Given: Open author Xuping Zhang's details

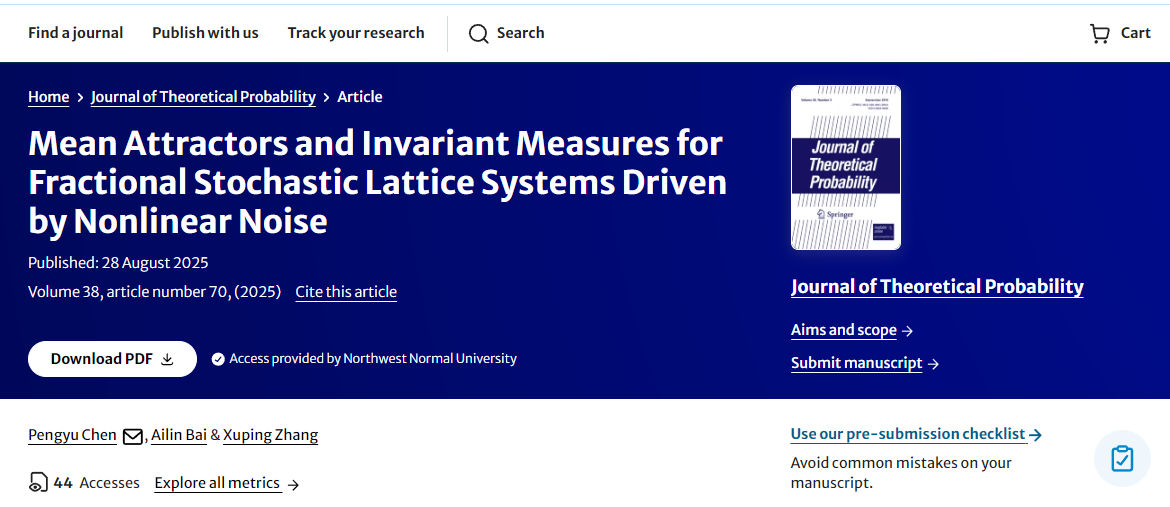Looking at the screenshot, I should coord(270,435).
